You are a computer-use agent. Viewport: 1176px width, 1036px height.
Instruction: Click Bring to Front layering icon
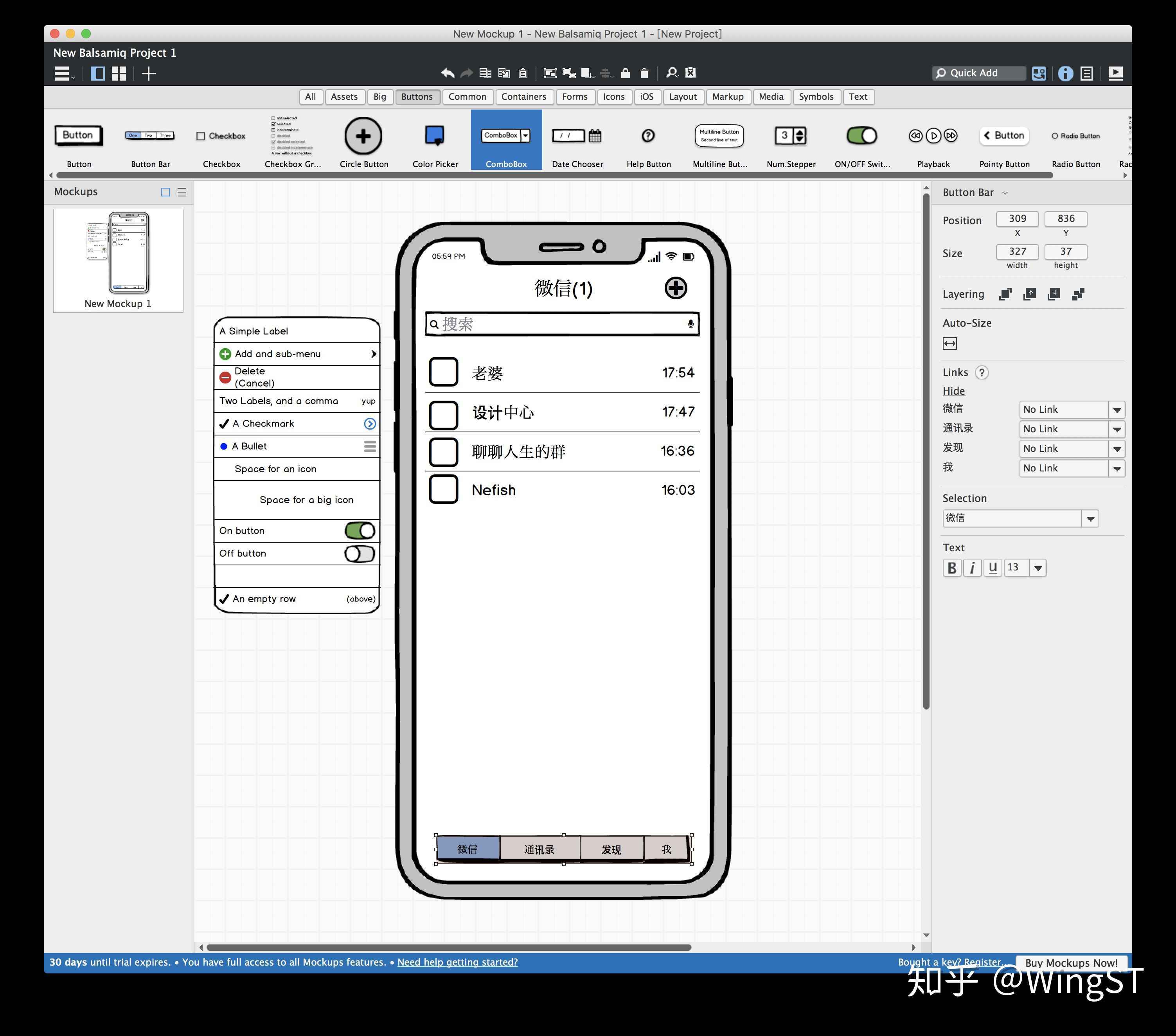coord(1005,295)
